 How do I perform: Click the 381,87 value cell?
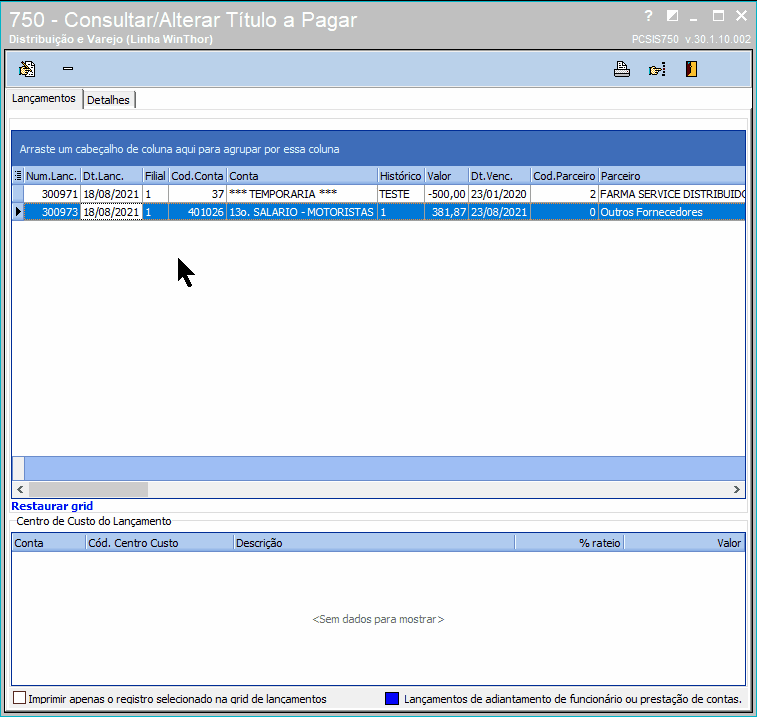pos(447,212)
